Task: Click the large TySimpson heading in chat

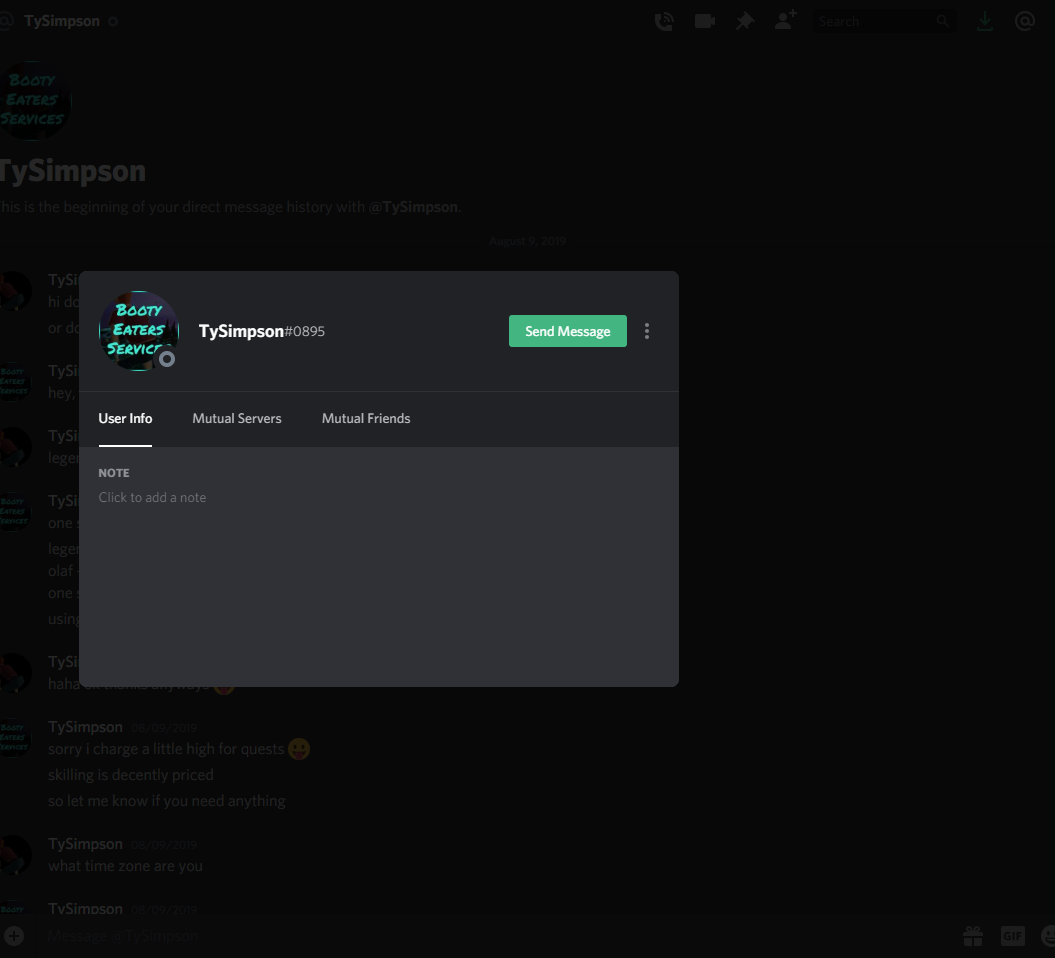Action: point(71,171)
